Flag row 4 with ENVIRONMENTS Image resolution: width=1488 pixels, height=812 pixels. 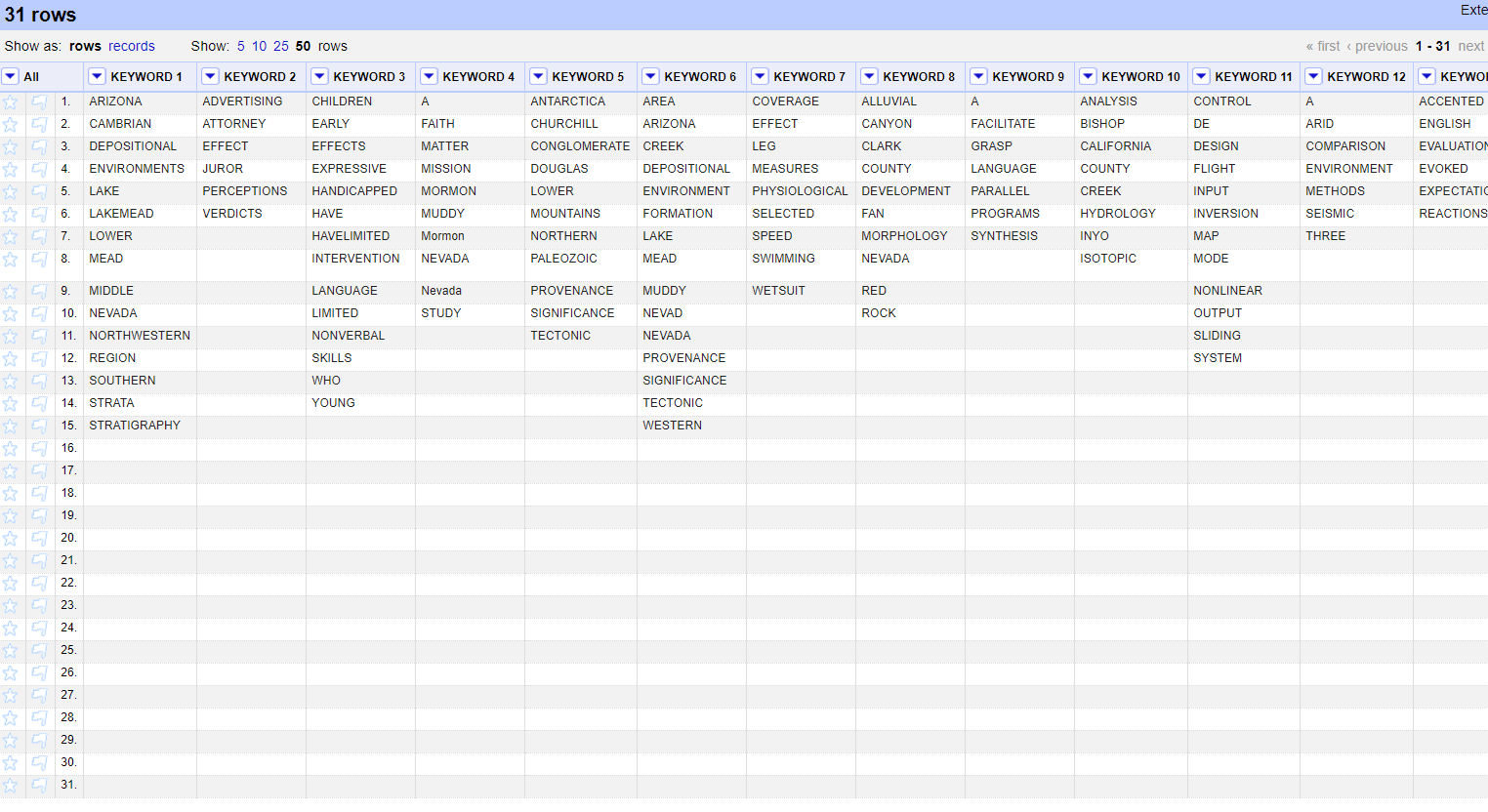[x=39, y=169]
